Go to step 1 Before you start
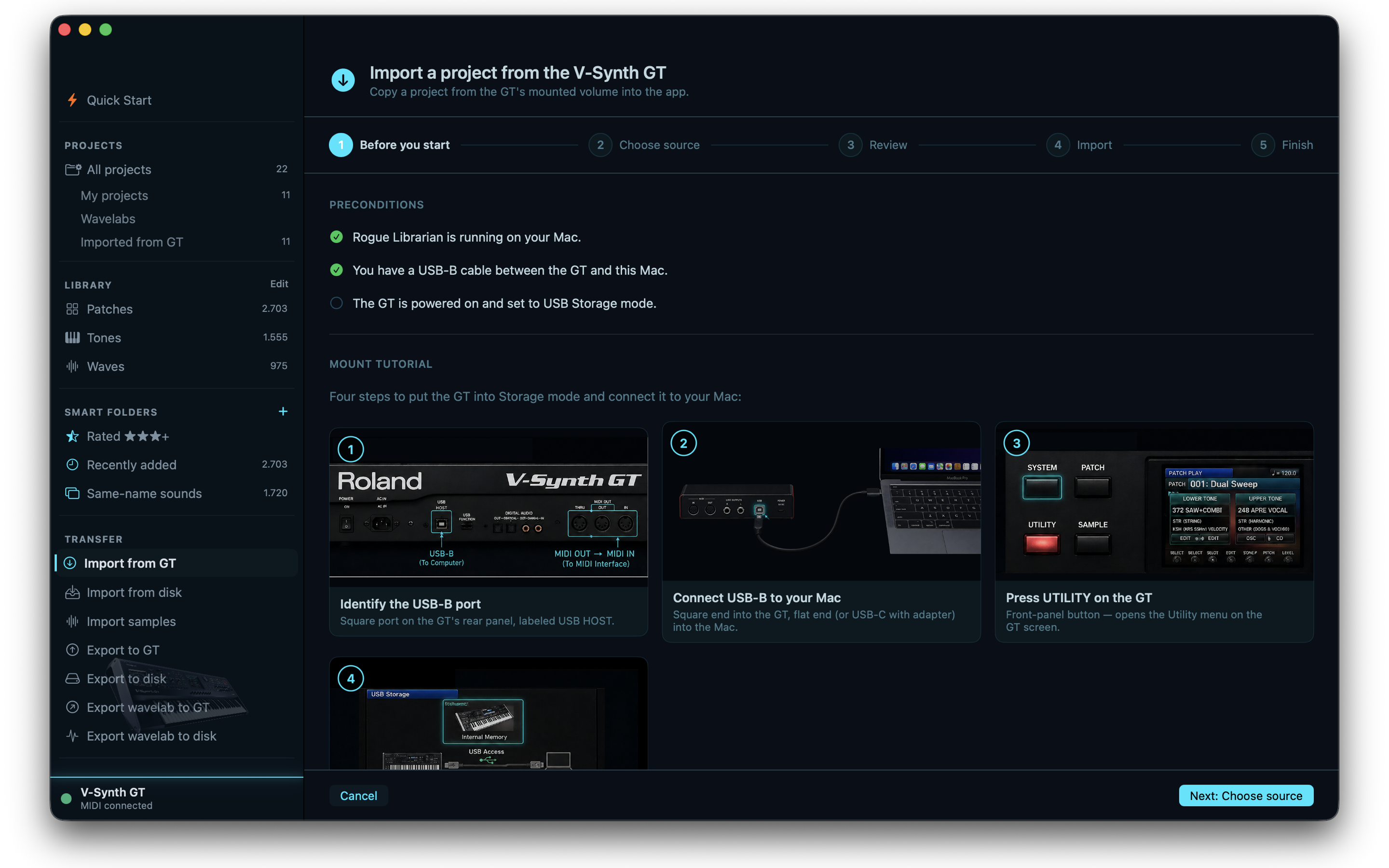 pos(389,145)
